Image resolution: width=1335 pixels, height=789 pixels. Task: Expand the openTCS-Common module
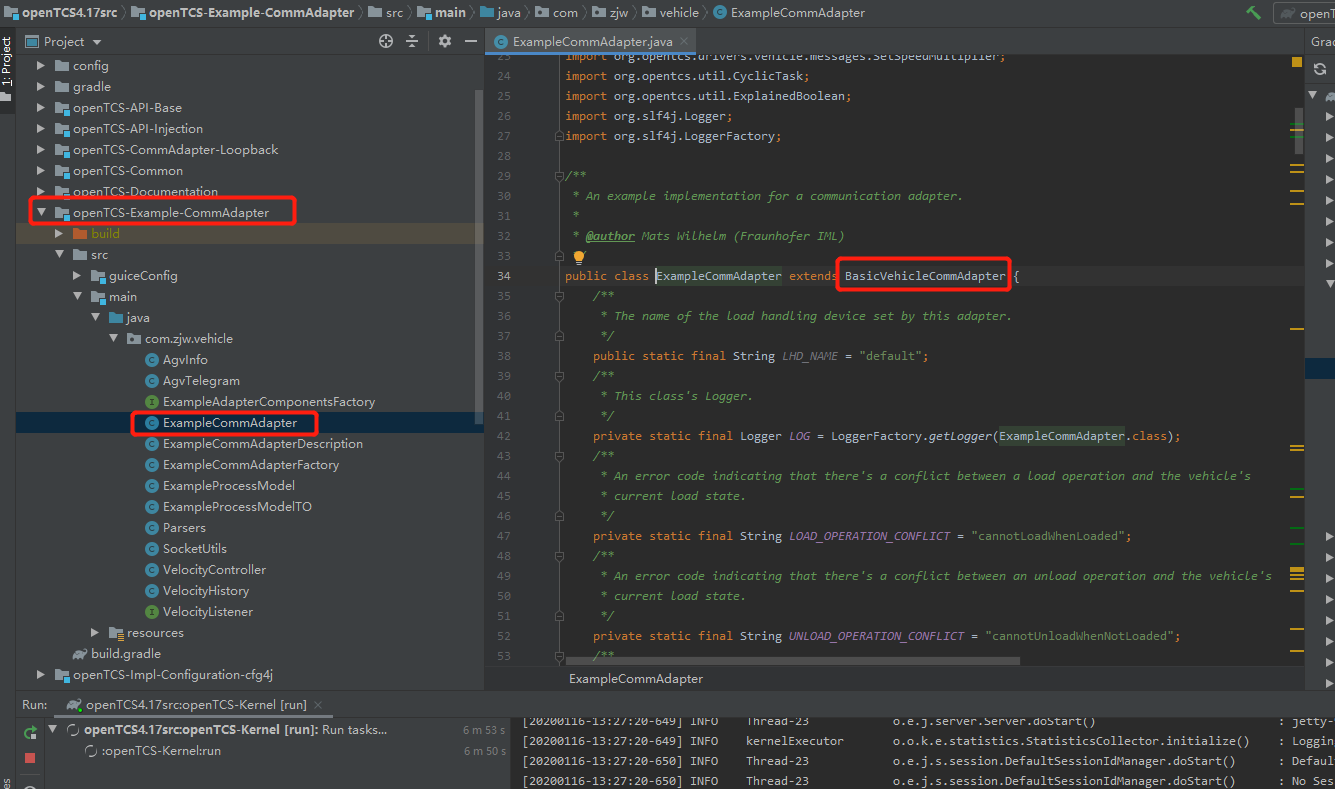pos(41,170)
